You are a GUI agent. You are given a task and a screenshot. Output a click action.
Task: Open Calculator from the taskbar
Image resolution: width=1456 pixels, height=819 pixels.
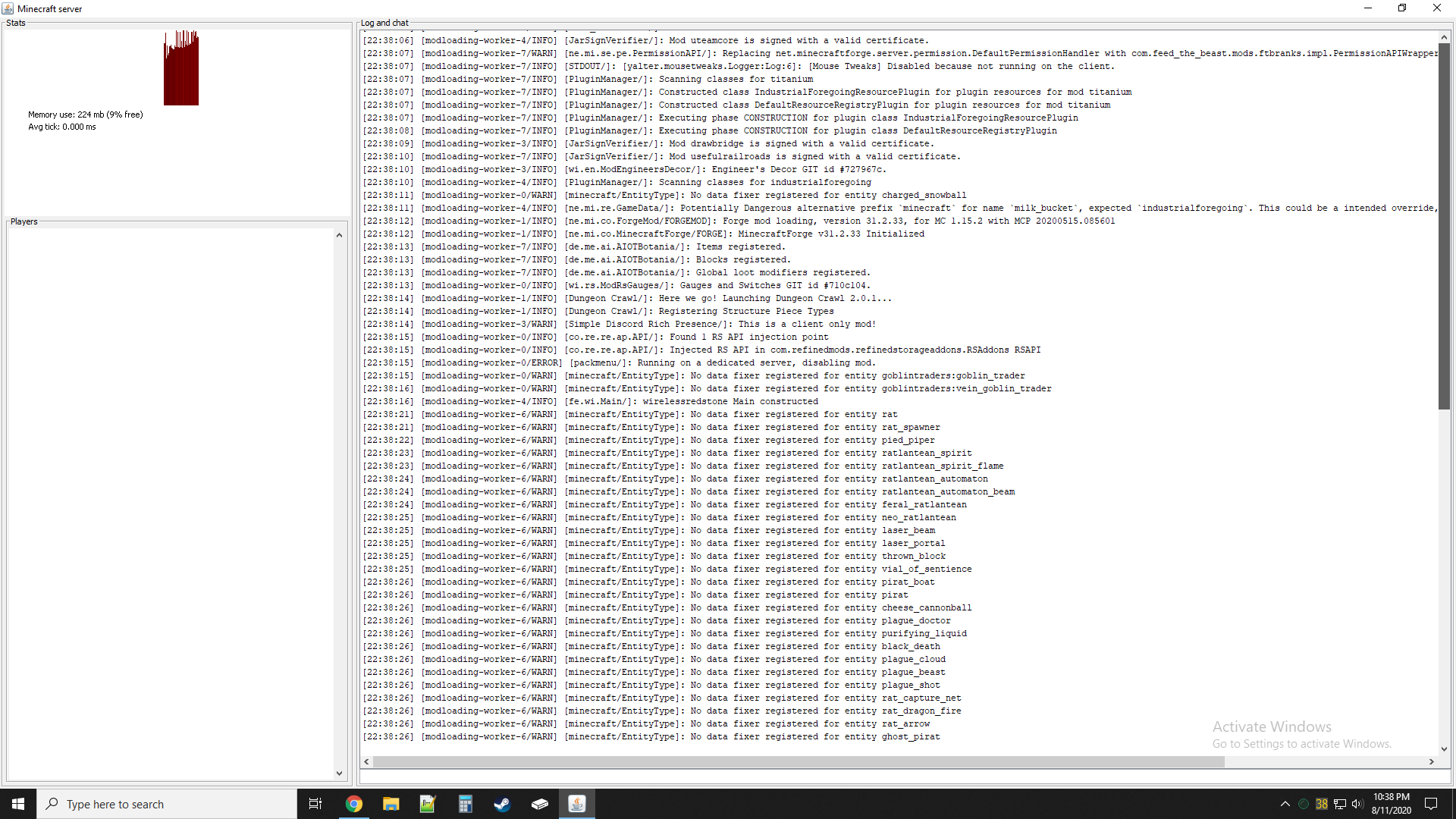pyautogui.click(x=465, y=804)
